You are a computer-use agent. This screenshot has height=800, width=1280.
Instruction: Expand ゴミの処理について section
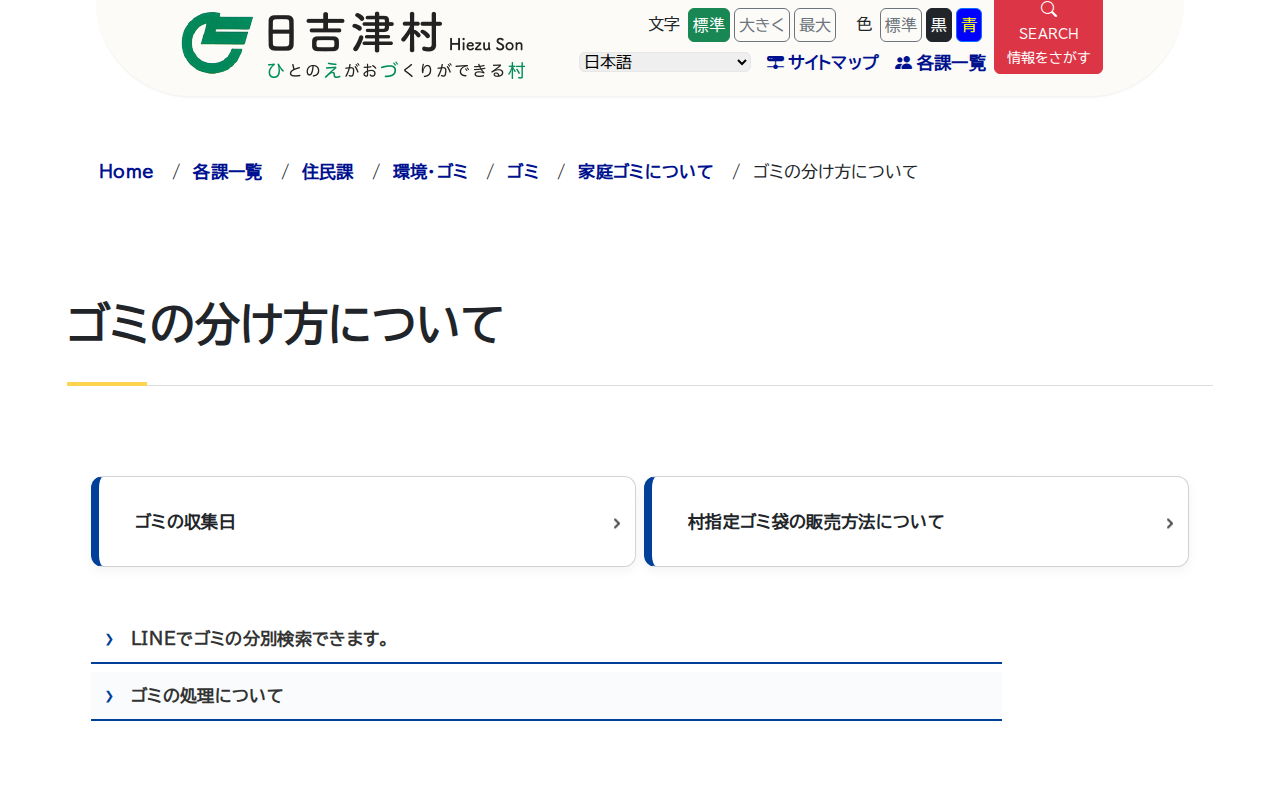[x=546, y=695]
